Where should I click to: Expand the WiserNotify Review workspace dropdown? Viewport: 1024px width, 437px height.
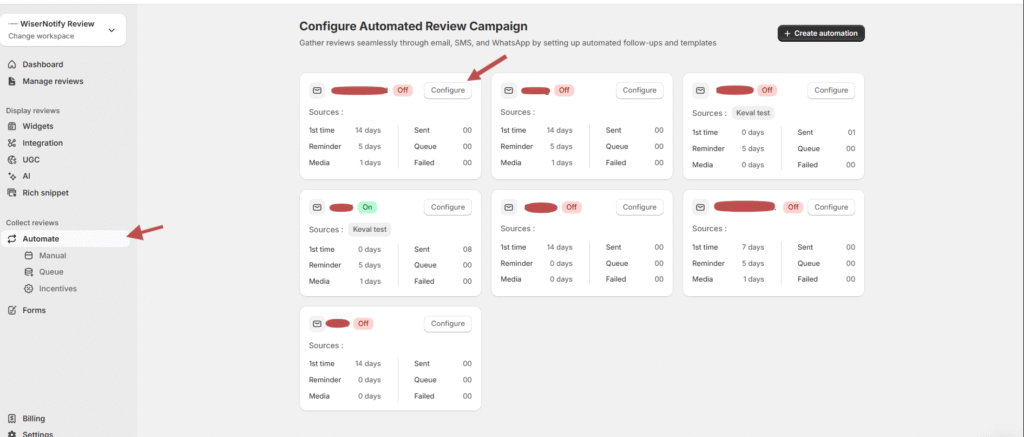111,30
